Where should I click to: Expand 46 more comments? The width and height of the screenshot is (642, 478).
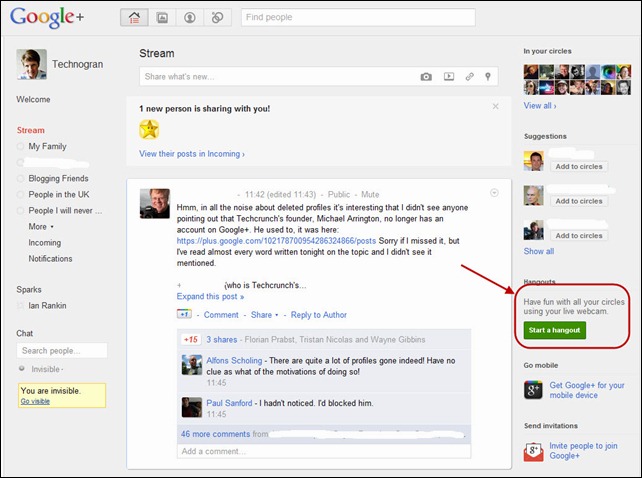click(x=215, y=434)
